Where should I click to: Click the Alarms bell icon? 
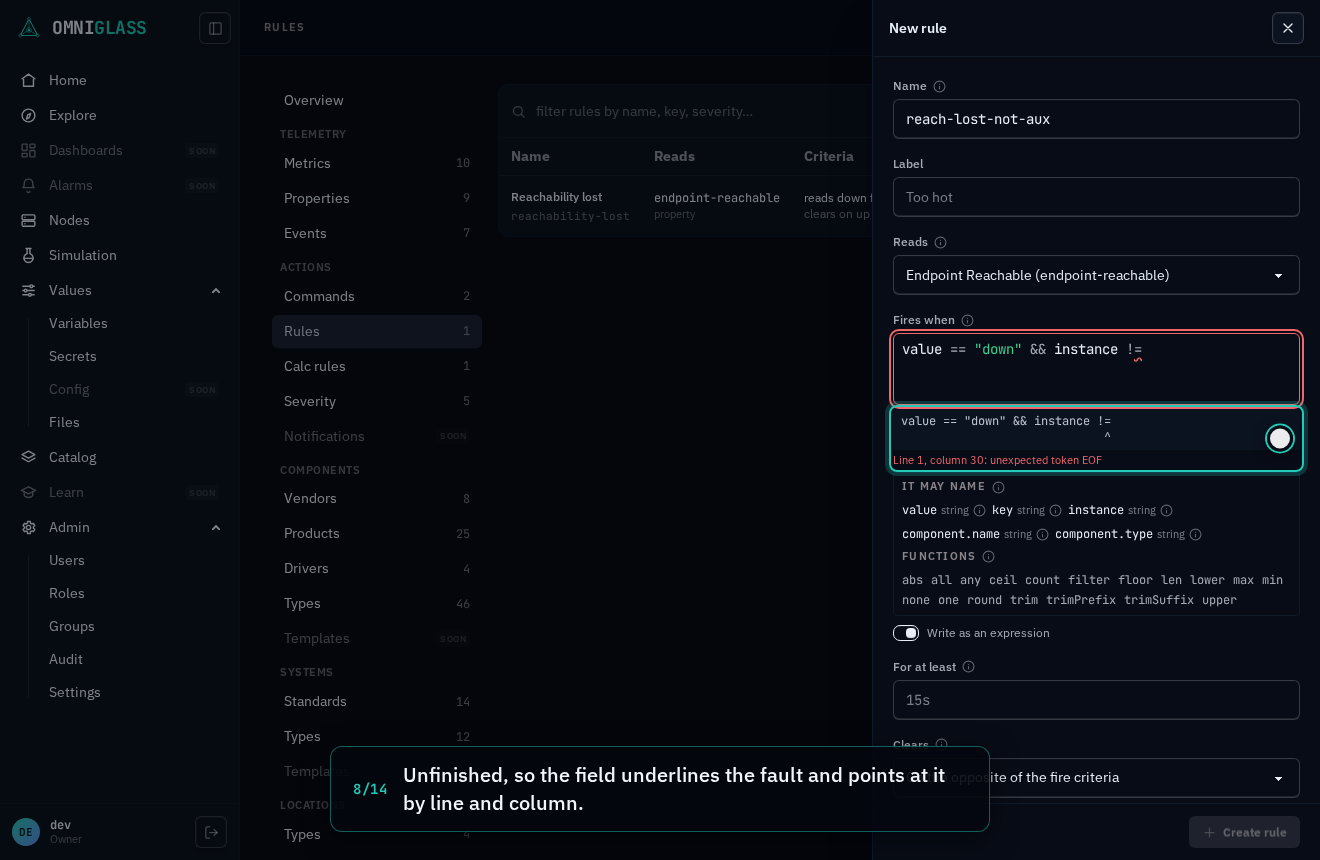coord(29,185)
